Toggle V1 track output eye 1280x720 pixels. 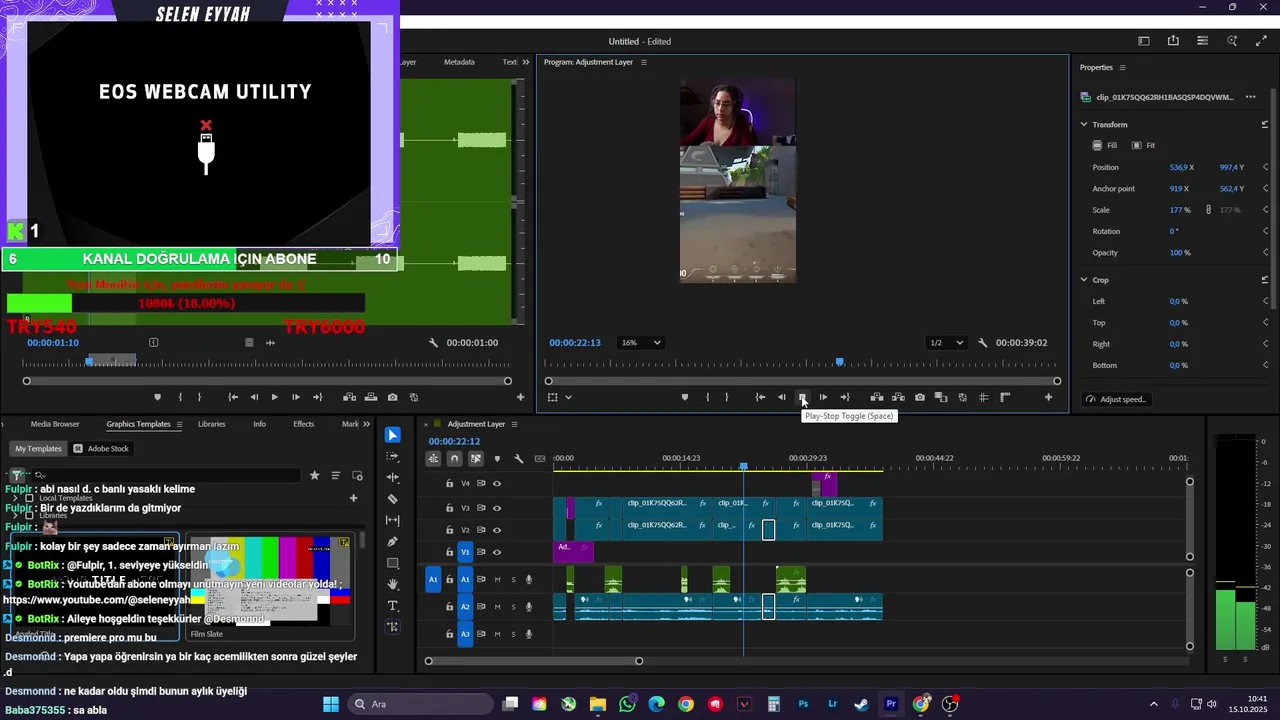[x=497, y=552]
